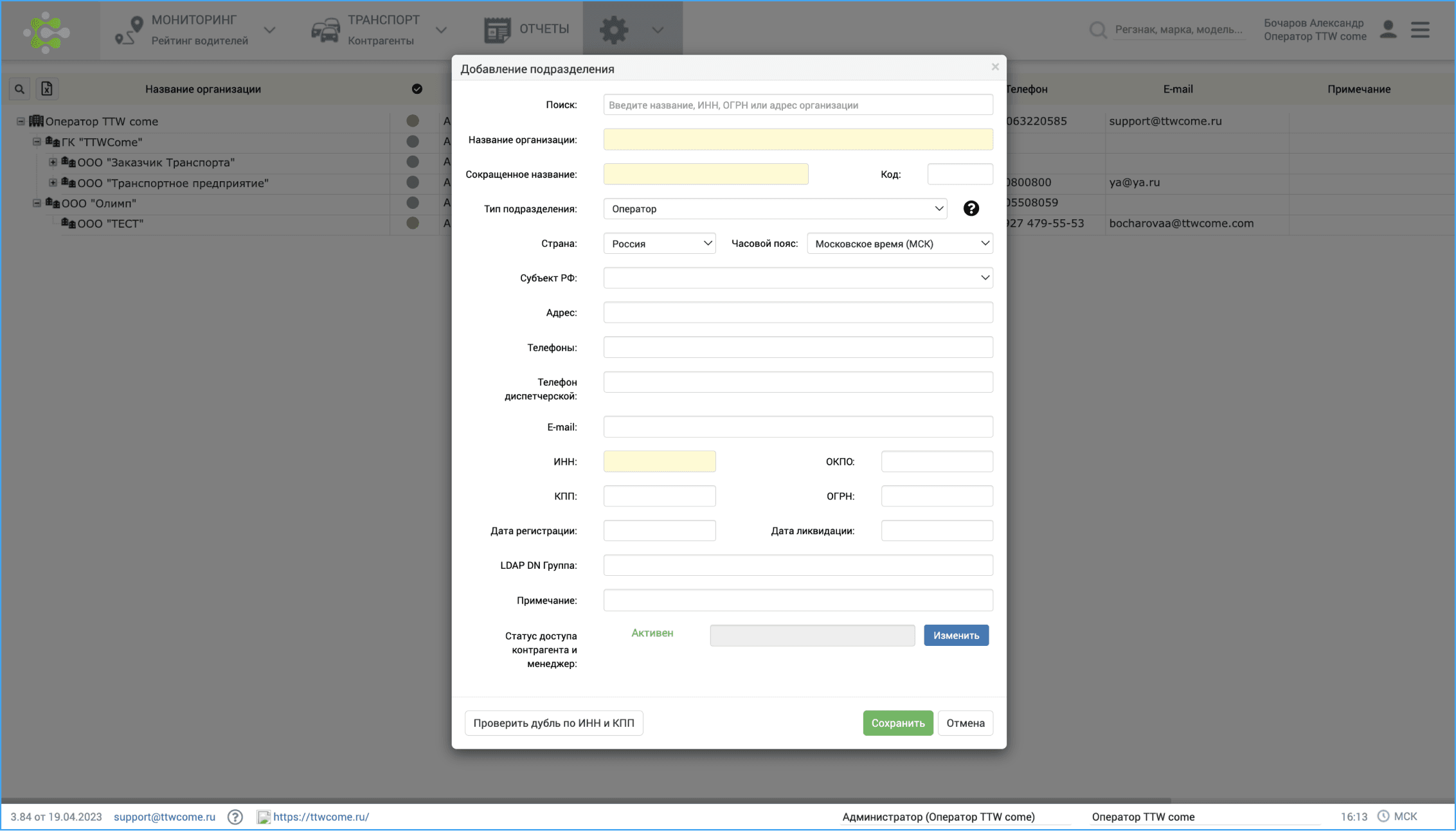
Task: Open the Часовой пояс dropdown
Action: 899,244
